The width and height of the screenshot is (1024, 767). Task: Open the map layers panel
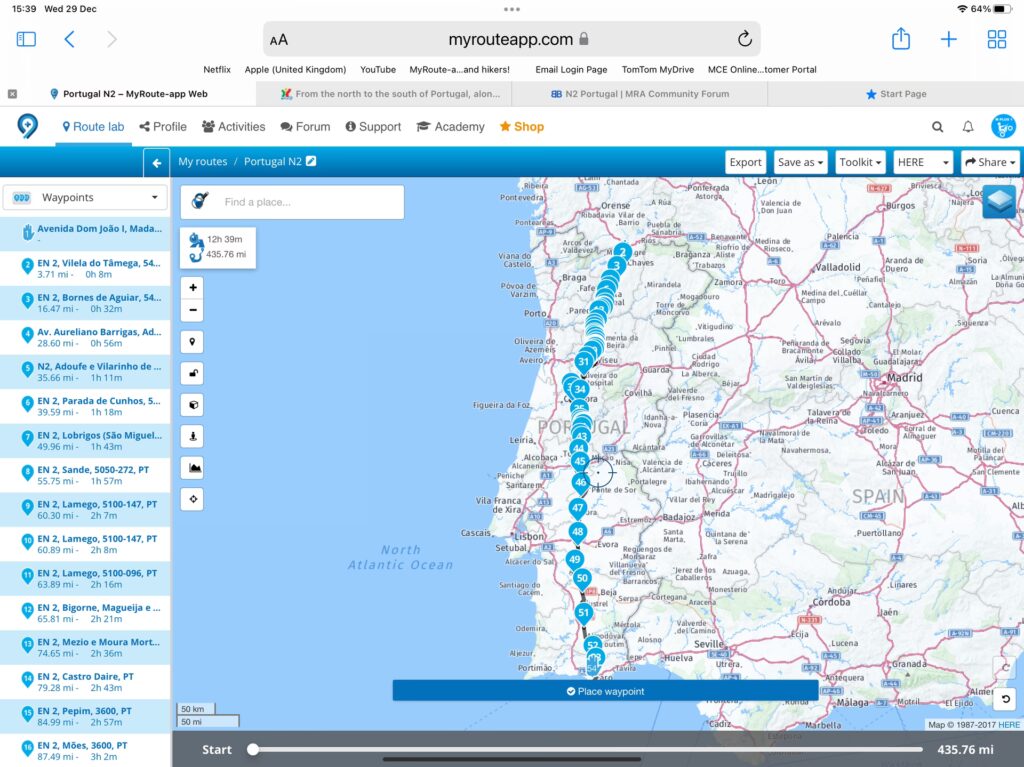coord(998,201)
